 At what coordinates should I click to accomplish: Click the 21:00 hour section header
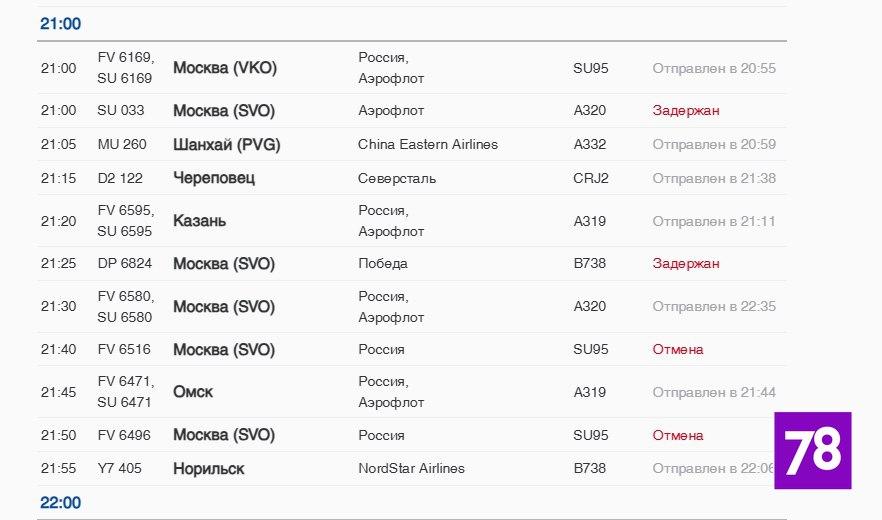(61, 23)
